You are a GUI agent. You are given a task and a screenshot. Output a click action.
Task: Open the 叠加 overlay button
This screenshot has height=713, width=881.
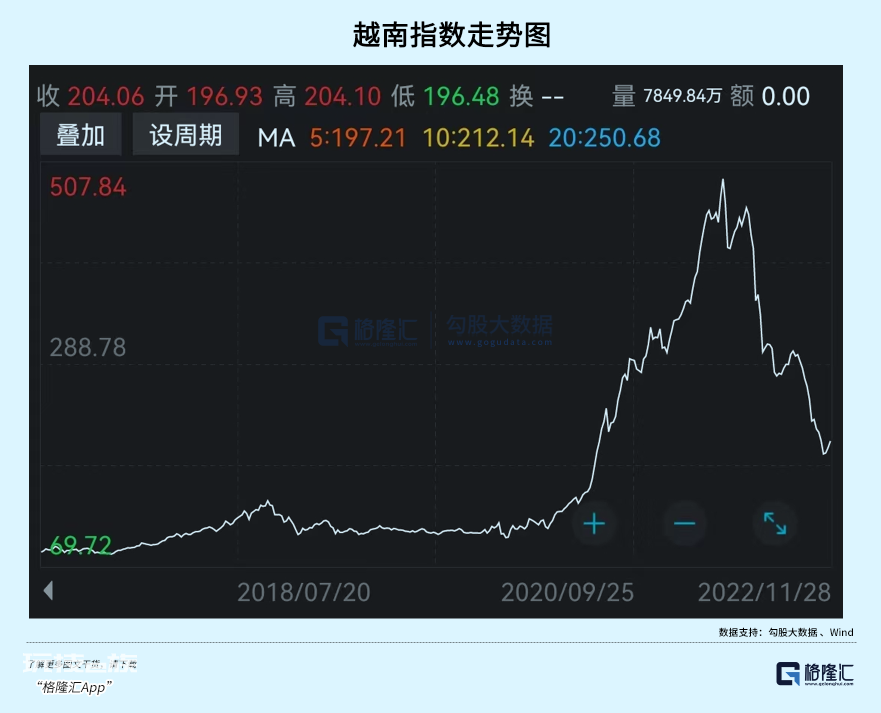click(x=81, y=134)
